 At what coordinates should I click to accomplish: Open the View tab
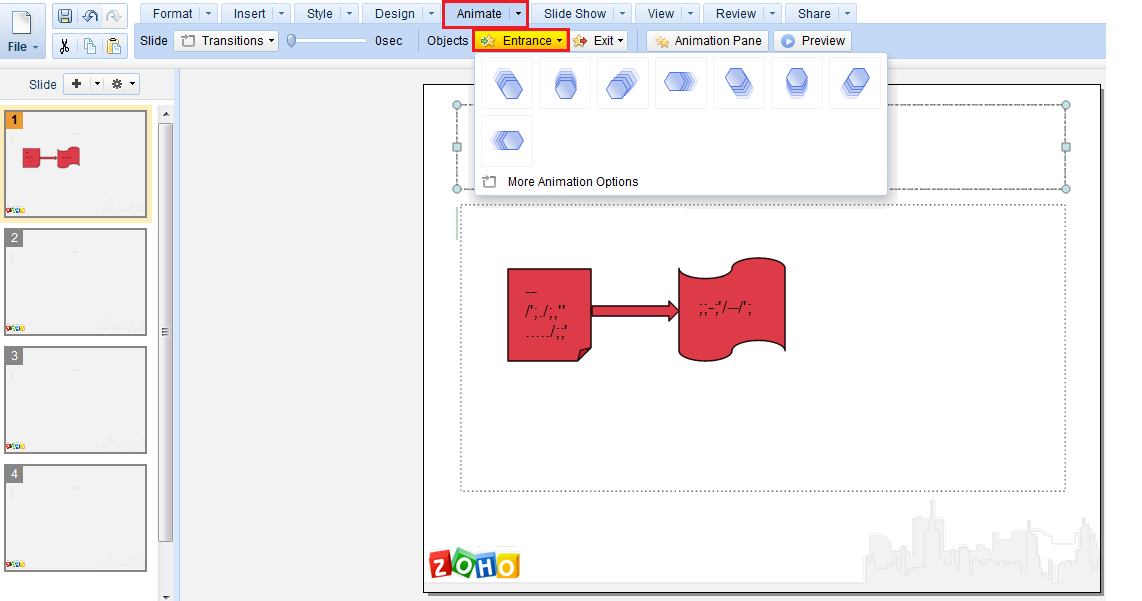(661, 14)
